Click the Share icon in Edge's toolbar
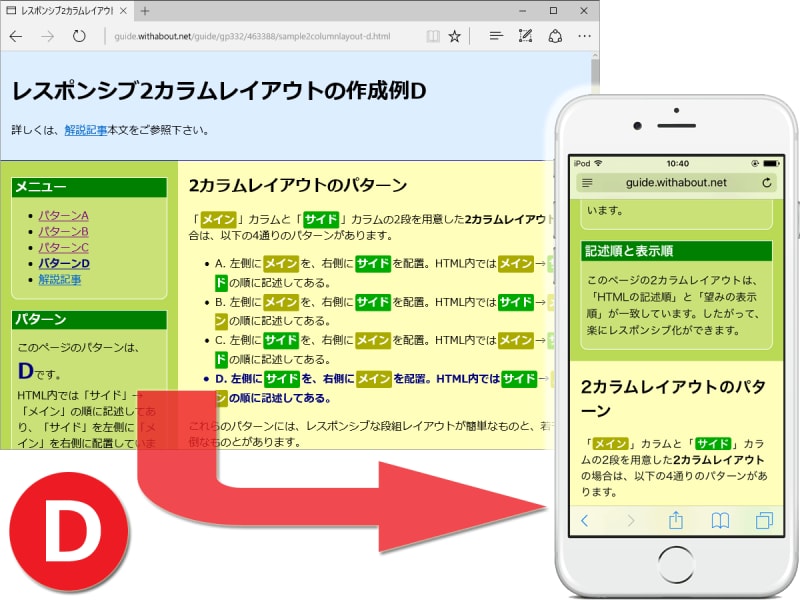Image resolution: width=800 pixels, height=600 pixels. (x=556, y=35)
